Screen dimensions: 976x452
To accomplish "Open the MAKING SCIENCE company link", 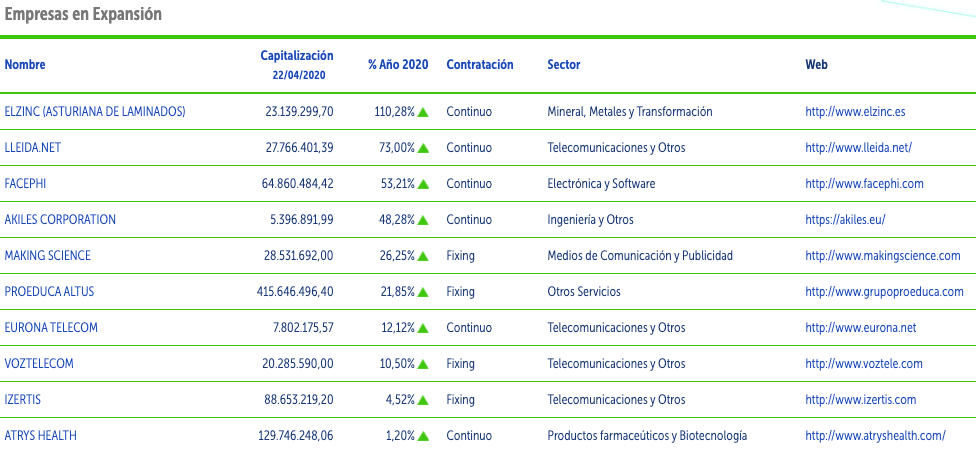I will (x=48, y=256).
